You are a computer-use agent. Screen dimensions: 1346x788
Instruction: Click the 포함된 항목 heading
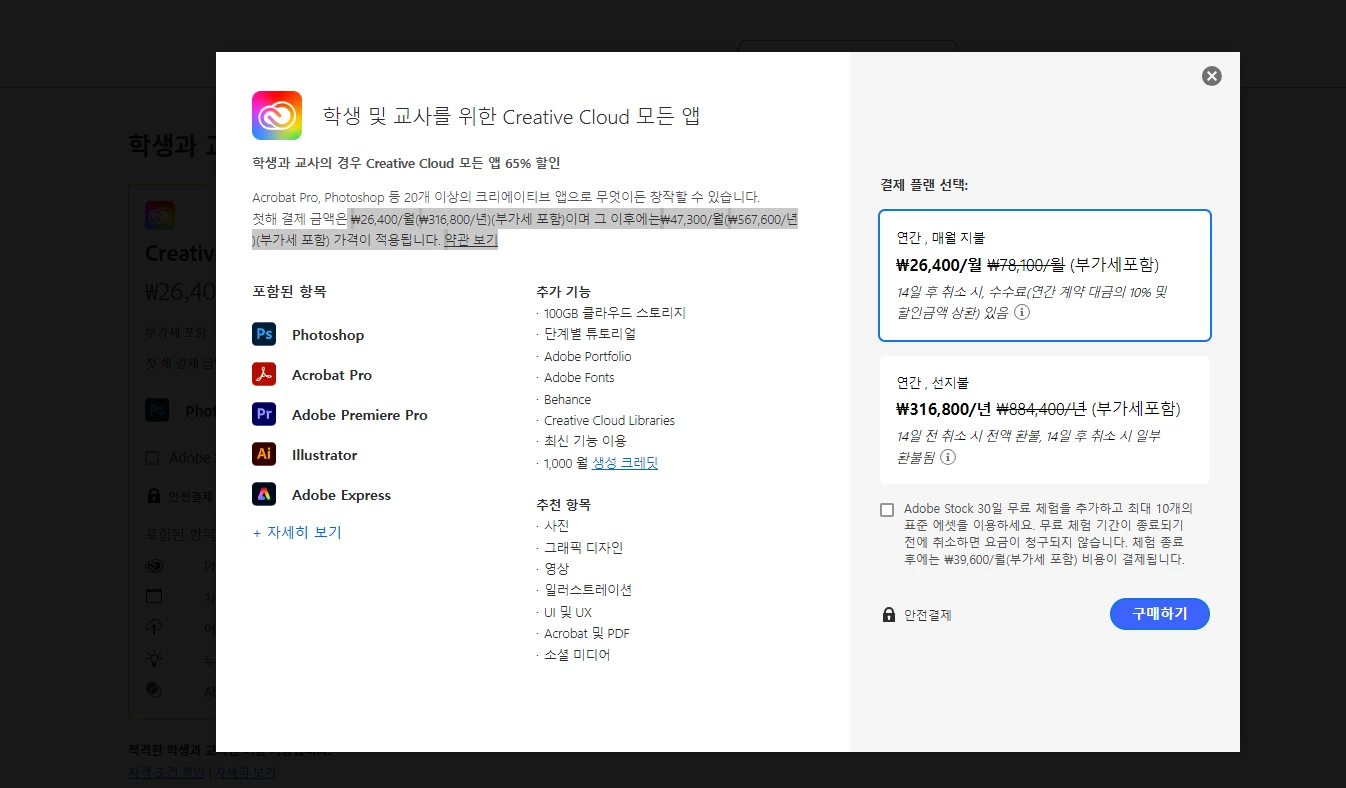pyautogui.click(x=289, y=292)
